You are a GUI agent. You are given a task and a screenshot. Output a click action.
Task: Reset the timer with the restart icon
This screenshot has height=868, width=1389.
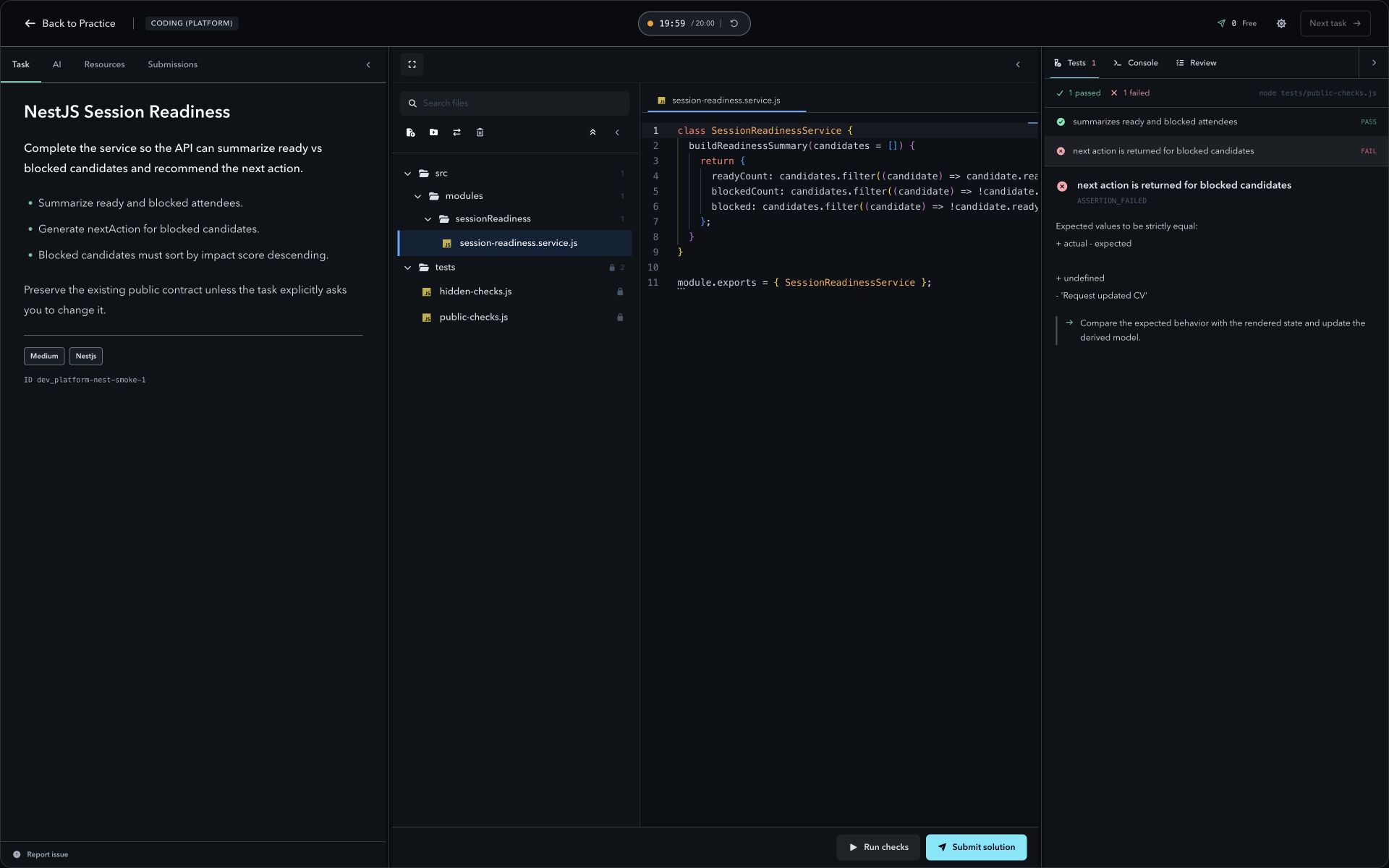[x=734, y=23]
